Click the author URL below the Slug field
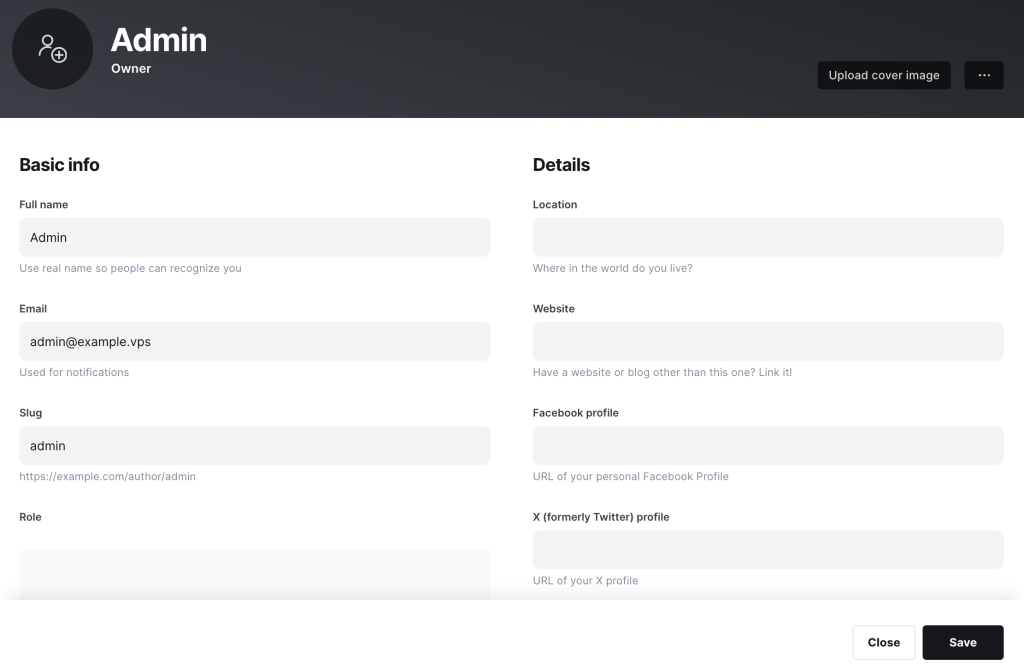The height and width of the screenshot is (670, 1024). pos(107,476)
